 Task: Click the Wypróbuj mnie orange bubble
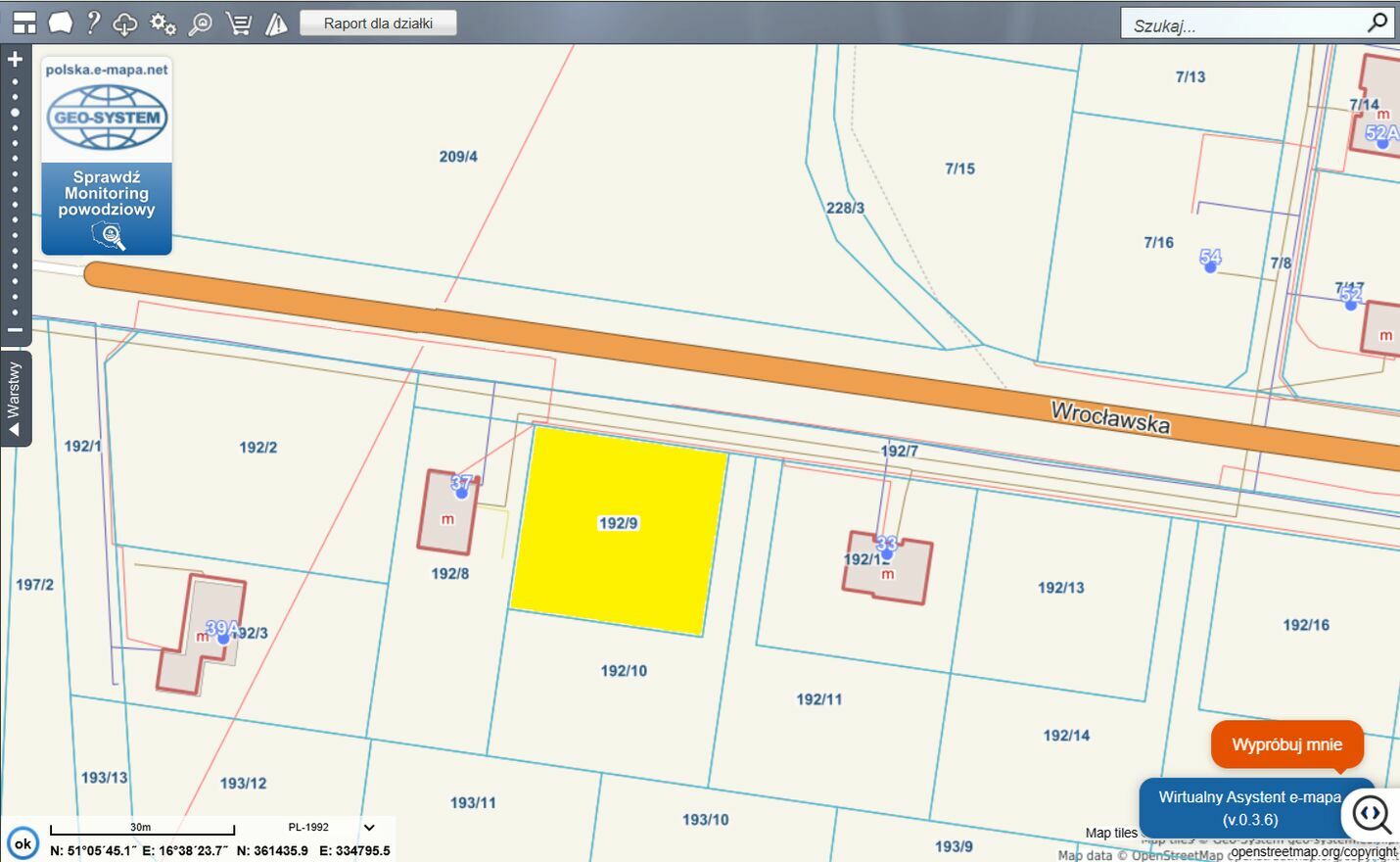click(1286, 744)
